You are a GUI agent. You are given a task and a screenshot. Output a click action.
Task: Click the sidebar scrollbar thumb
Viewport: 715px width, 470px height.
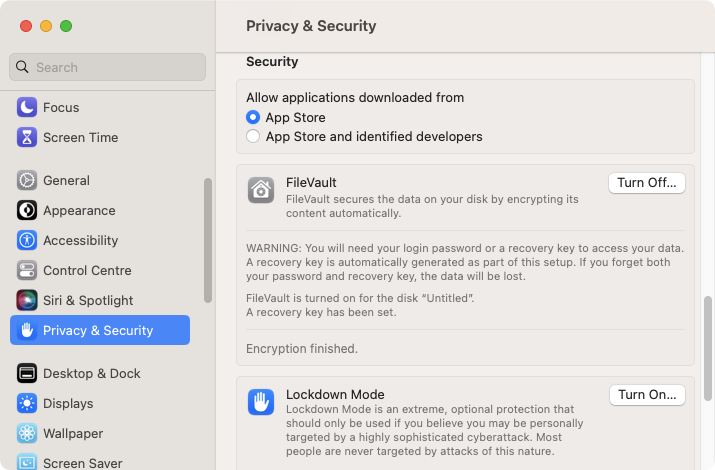(208, 240)
